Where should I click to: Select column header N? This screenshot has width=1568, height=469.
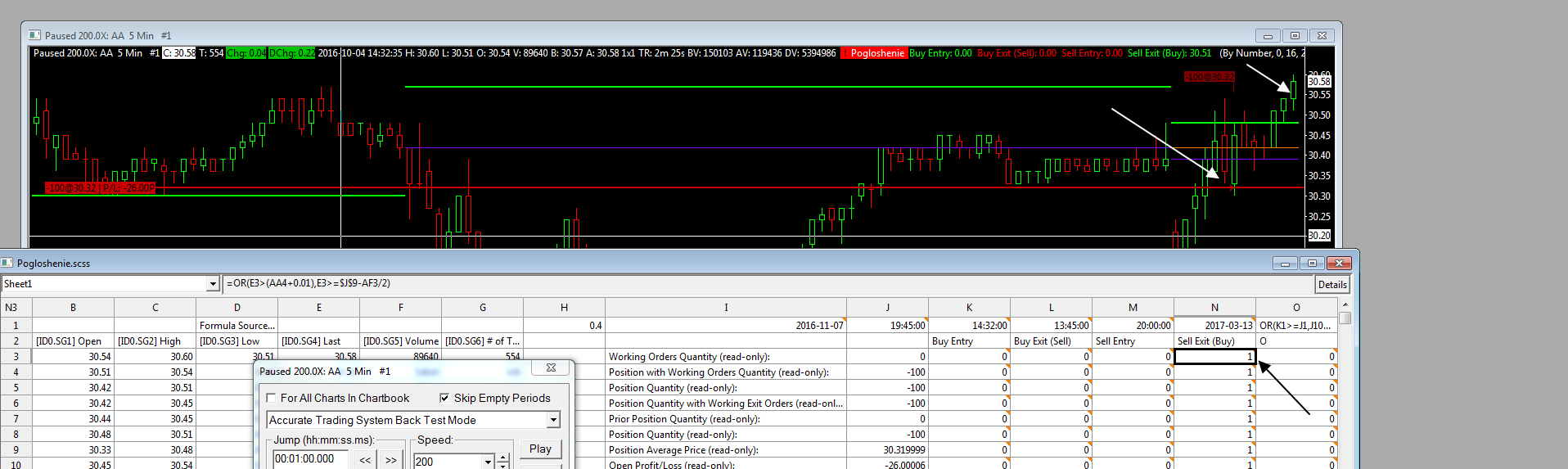pyautogui.click(x=1214, y=308)
